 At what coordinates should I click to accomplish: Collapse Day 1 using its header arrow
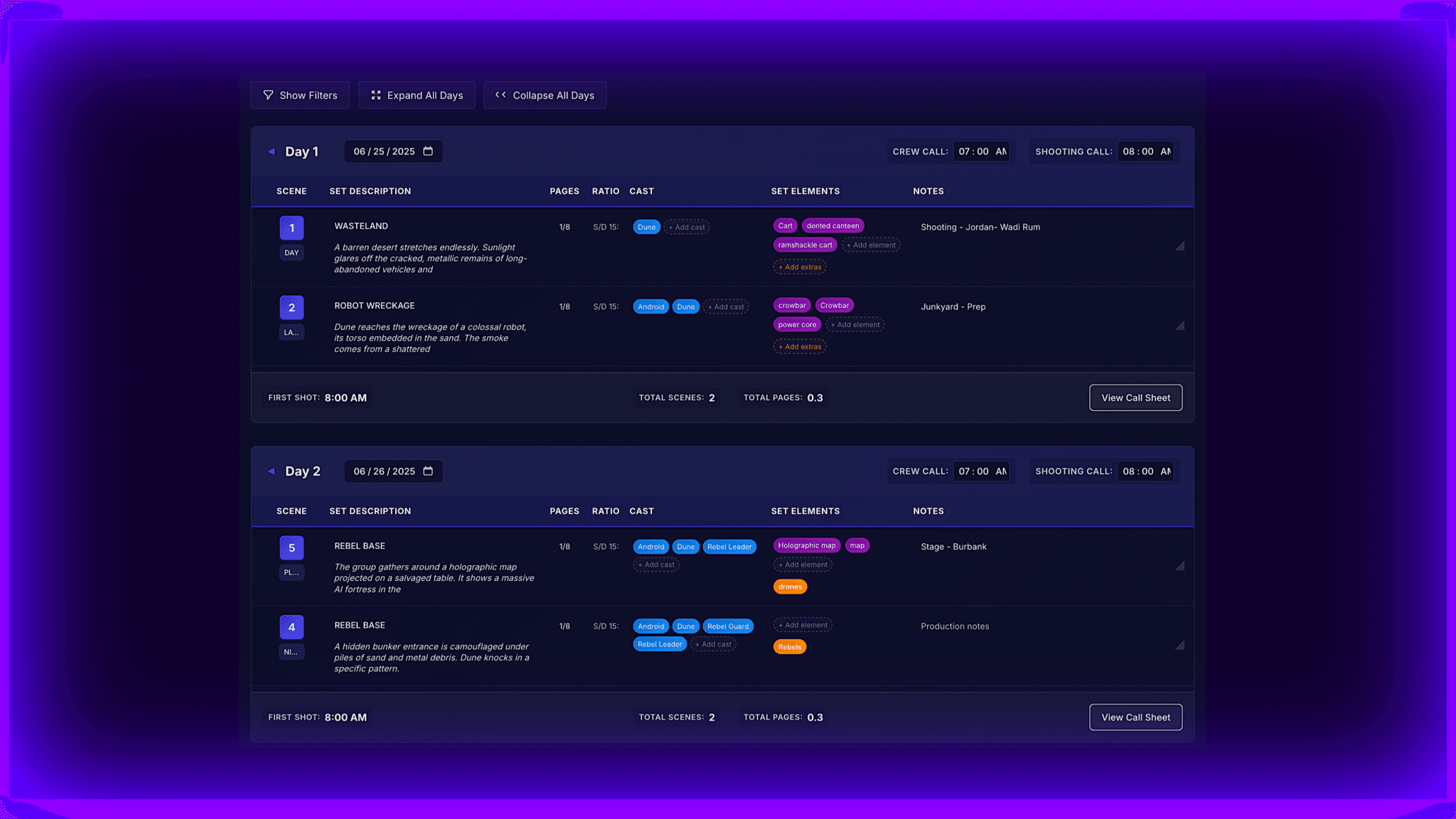coord(271,151)
